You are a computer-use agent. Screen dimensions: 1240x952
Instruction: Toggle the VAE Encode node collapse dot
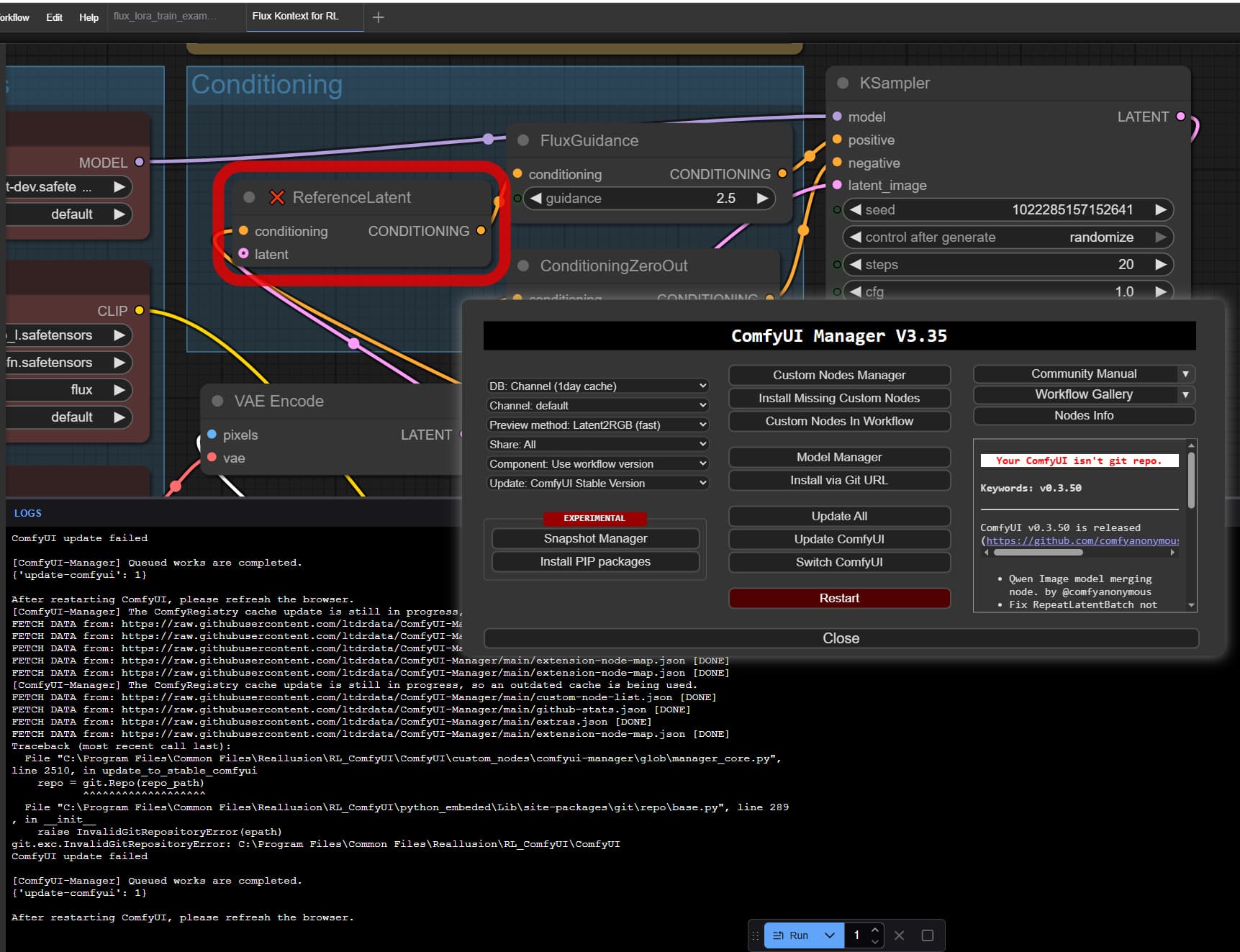tap(217, 401)
